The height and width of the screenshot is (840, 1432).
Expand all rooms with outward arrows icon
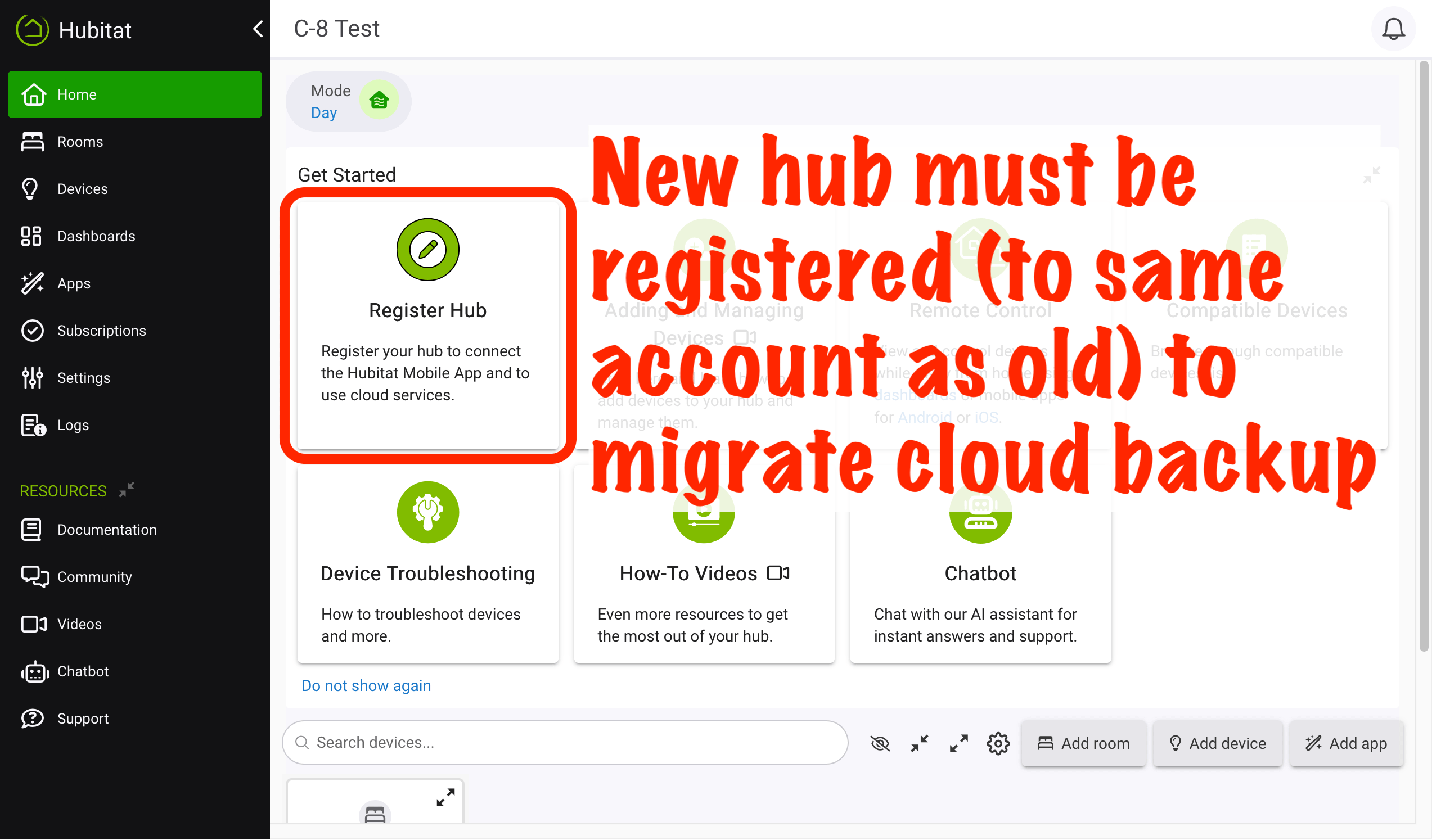pos(958,743)
